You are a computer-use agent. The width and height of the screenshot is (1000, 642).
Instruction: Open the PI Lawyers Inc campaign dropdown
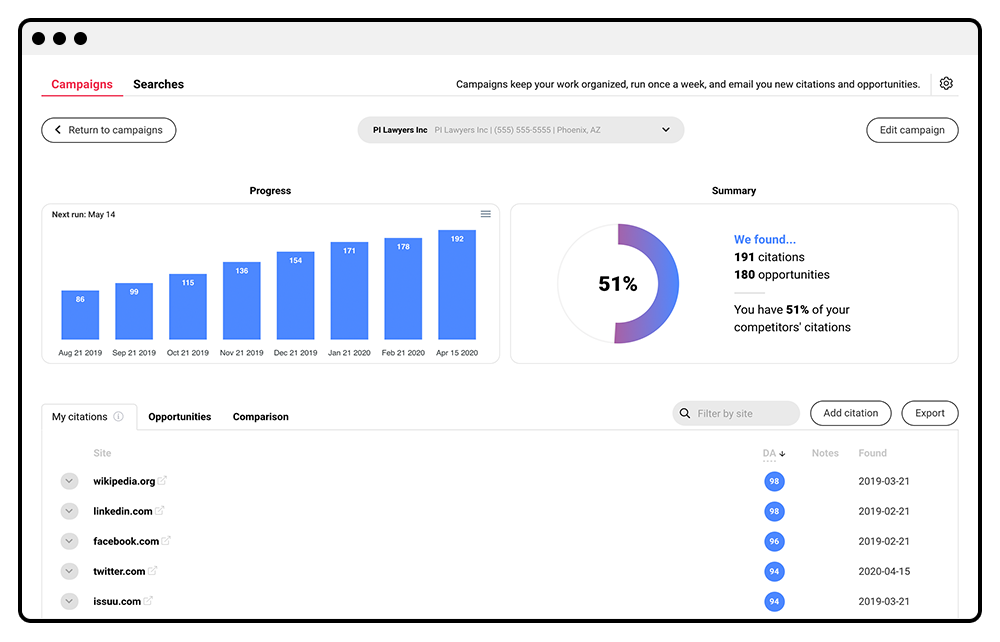click(666, 130)
